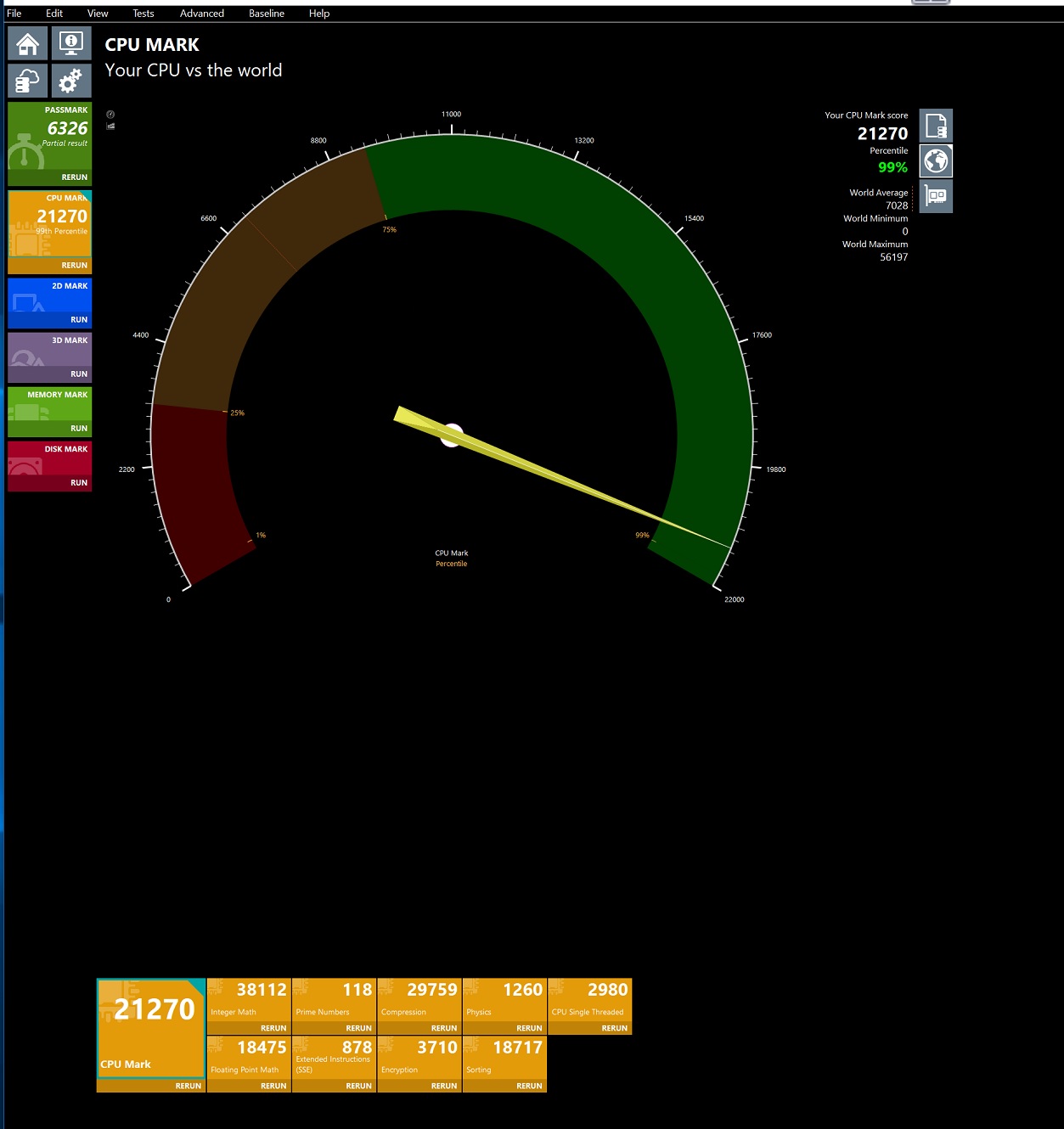The image size is (1064, 1129).
Task: Open the cloud baseline management icon
Action: [28, 81]
